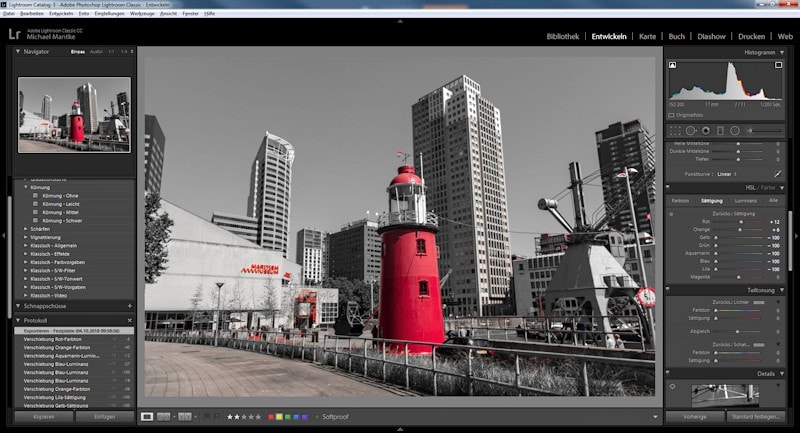Select the spot removal tool

click(x=690, y=130)
